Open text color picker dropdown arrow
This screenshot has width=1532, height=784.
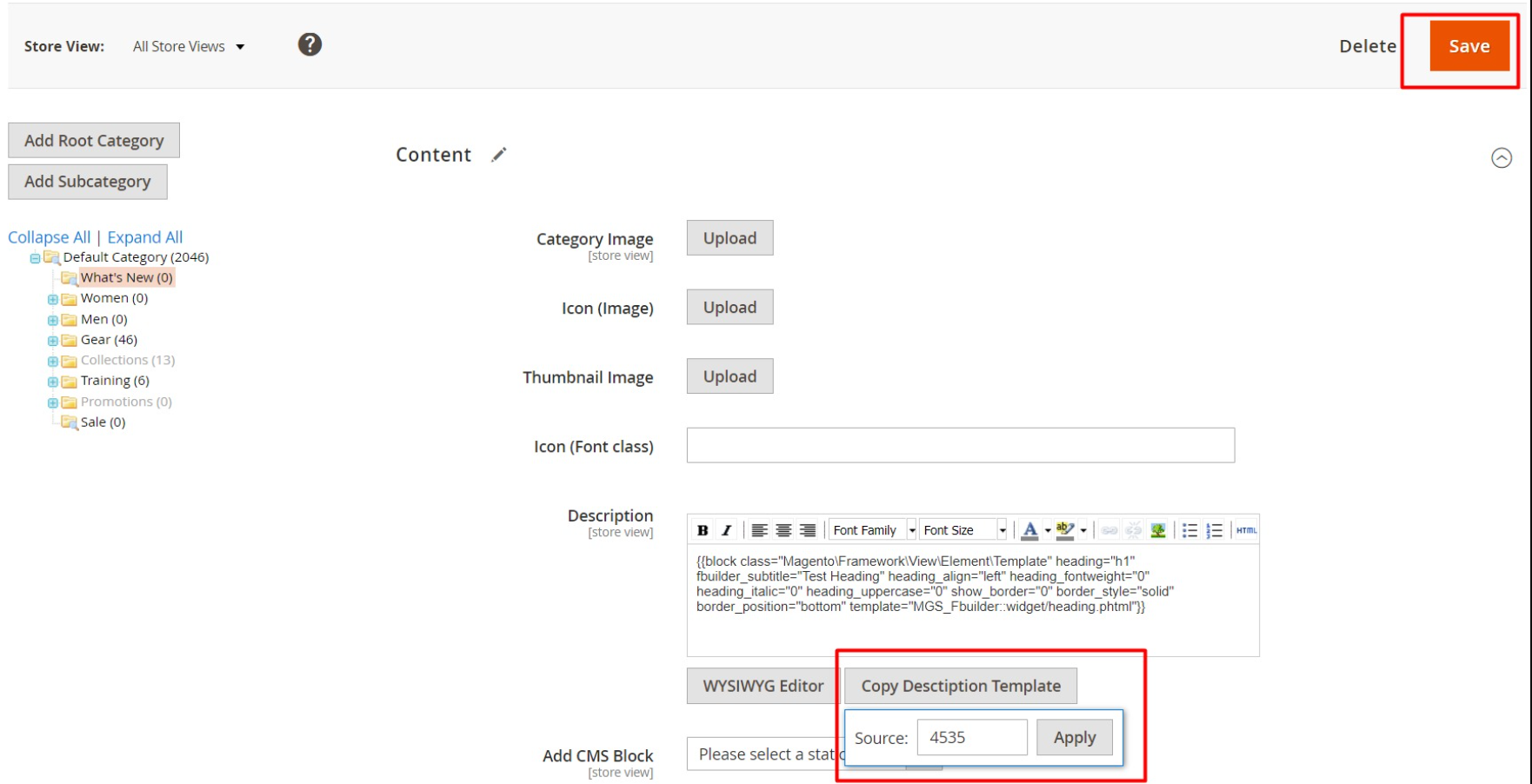coord(1048,530)
